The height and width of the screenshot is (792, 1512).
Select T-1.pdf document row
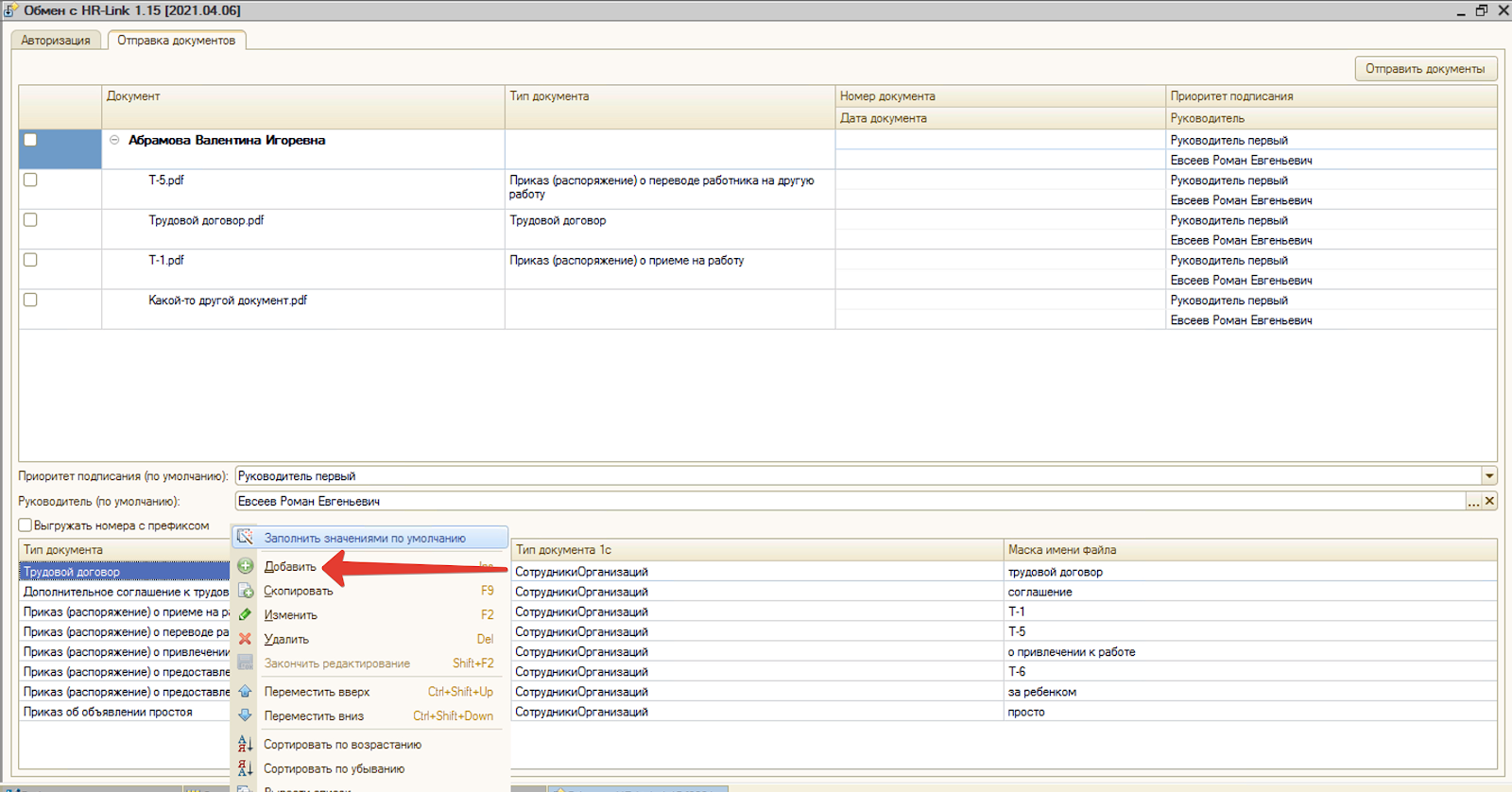(303, 269)
